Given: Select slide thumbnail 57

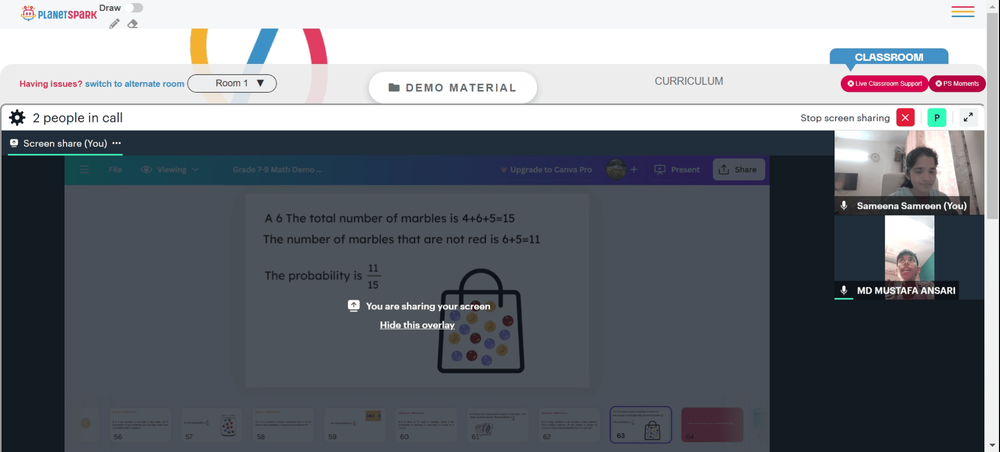Looking at the screenshot, I should click(212, 425).
